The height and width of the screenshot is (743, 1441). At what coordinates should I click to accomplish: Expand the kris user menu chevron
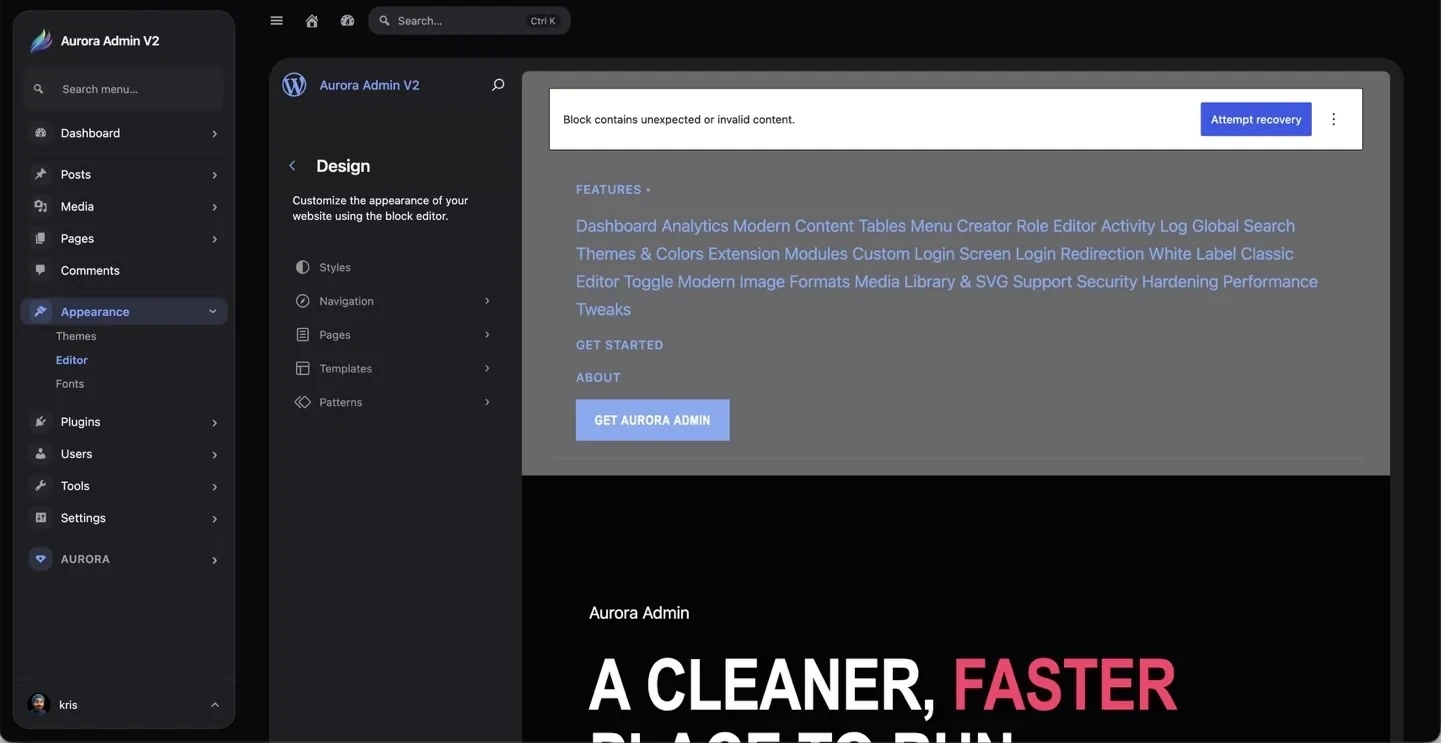click(214, 704)
